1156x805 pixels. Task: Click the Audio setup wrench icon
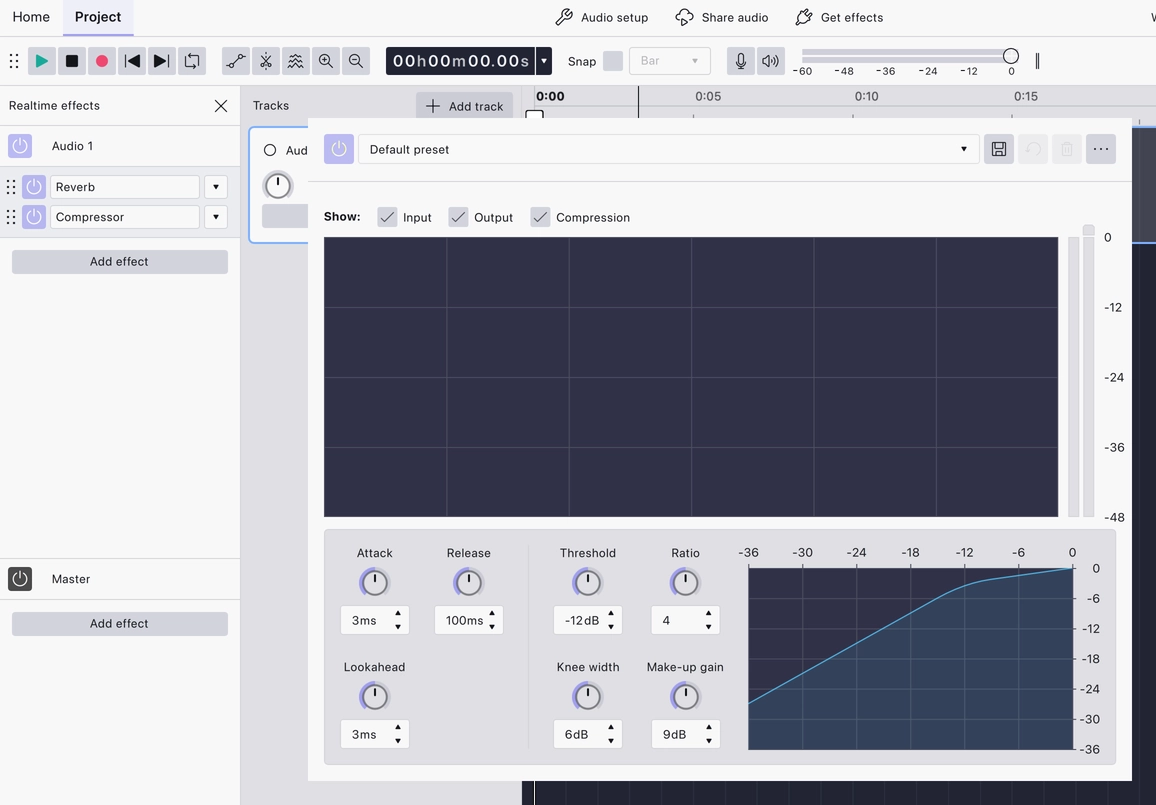pos(564,17)
